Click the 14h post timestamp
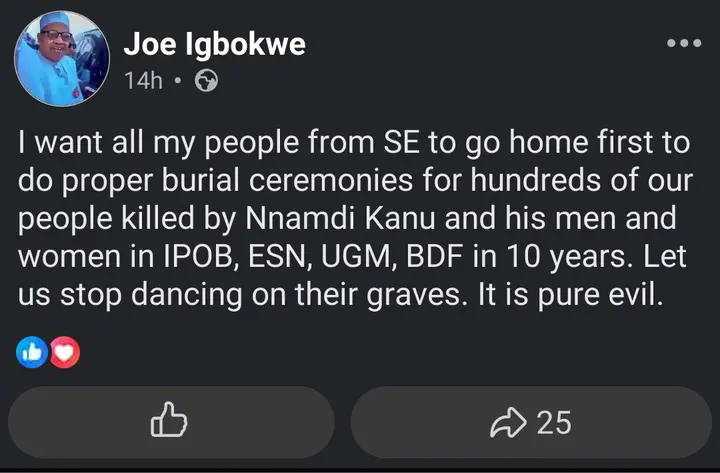Image resolution: width=720 pixels, height=473 pixels. pos(142,79)
